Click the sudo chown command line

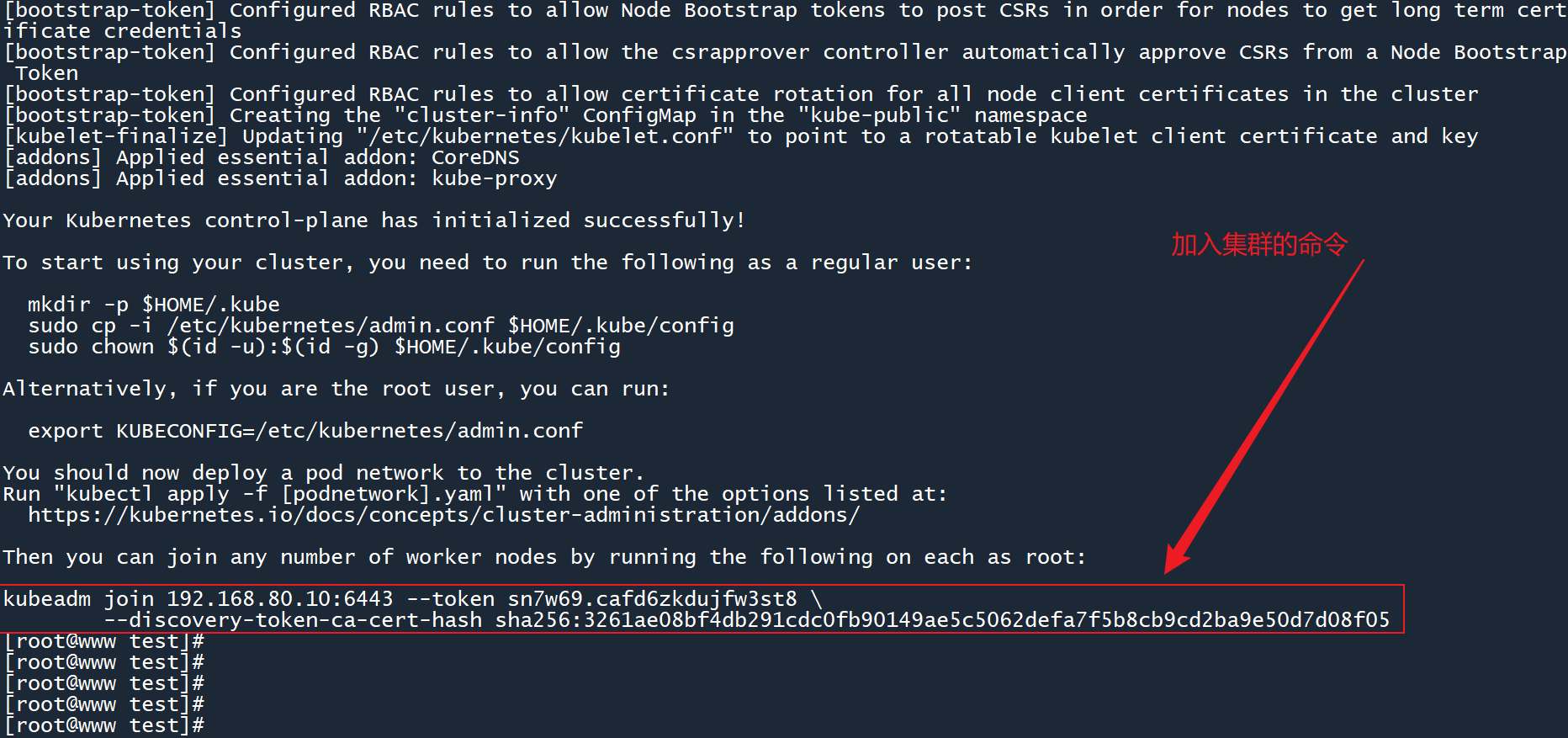coord(324,347)
